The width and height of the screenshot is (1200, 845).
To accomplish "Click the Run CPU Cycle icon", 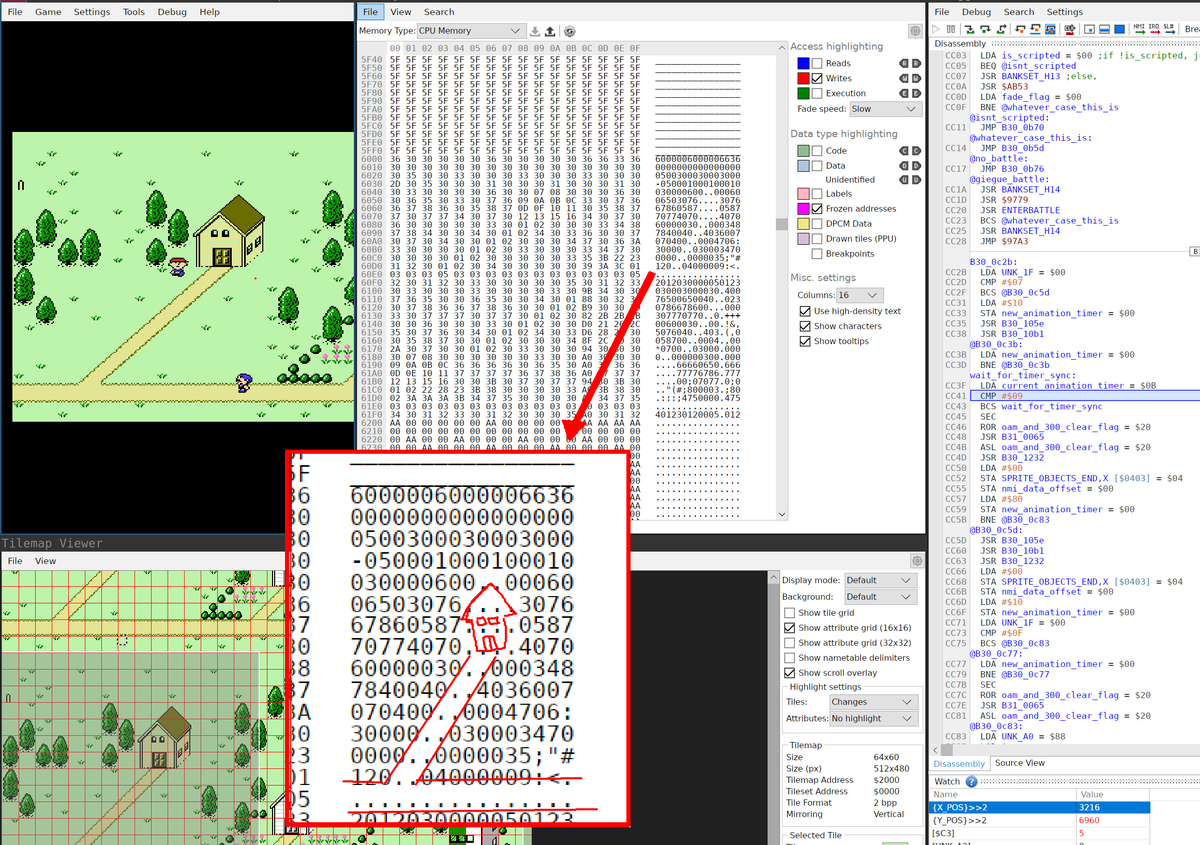I will (x=1070, y=29).
